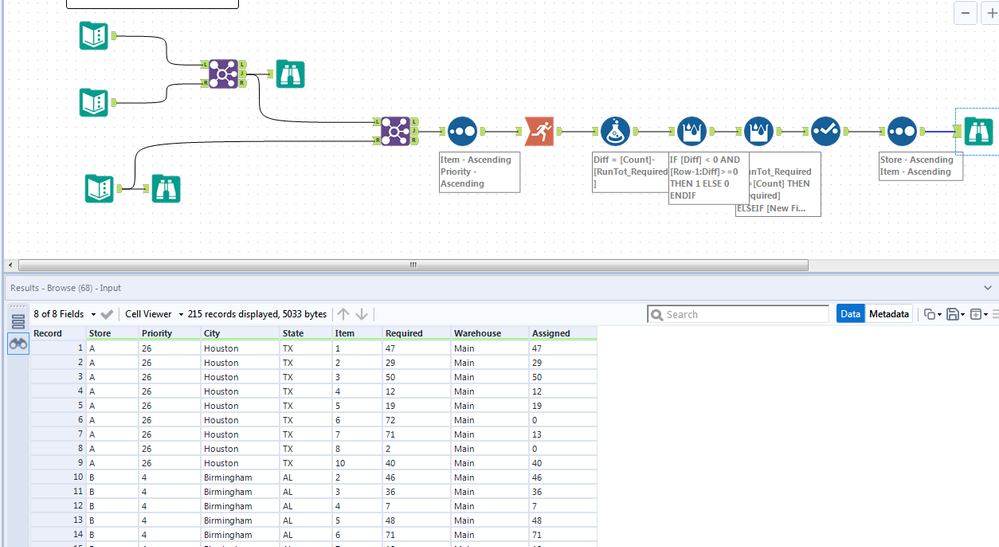The height and width of the screenshot is (547, 999).
Task: Apply field selection with the checkmark button
Action: [107, 314]
